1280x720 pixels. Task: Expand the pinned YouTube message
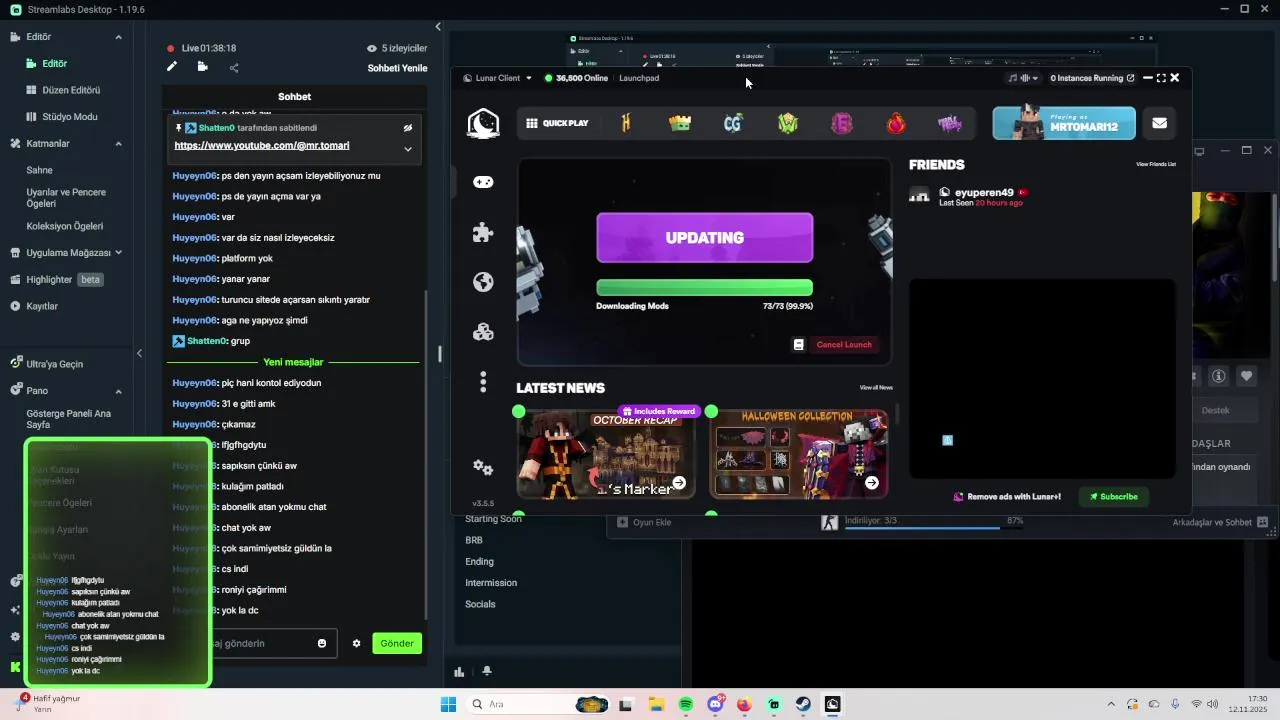(408, 149)
